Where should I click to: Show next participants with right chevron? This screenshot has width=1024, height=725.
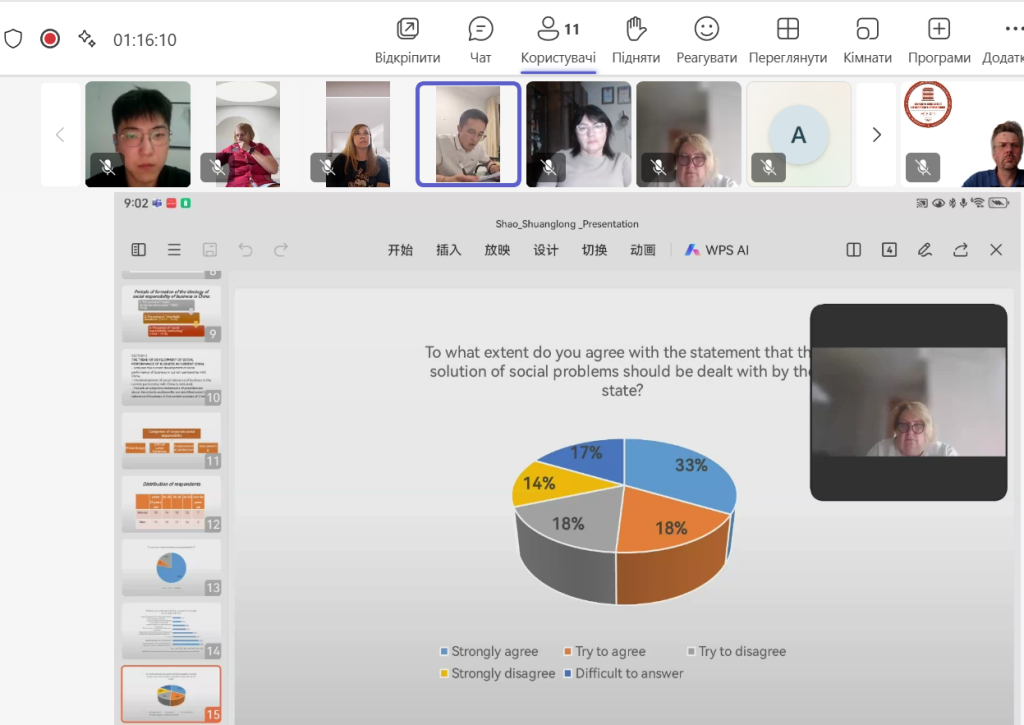point(876,135)
